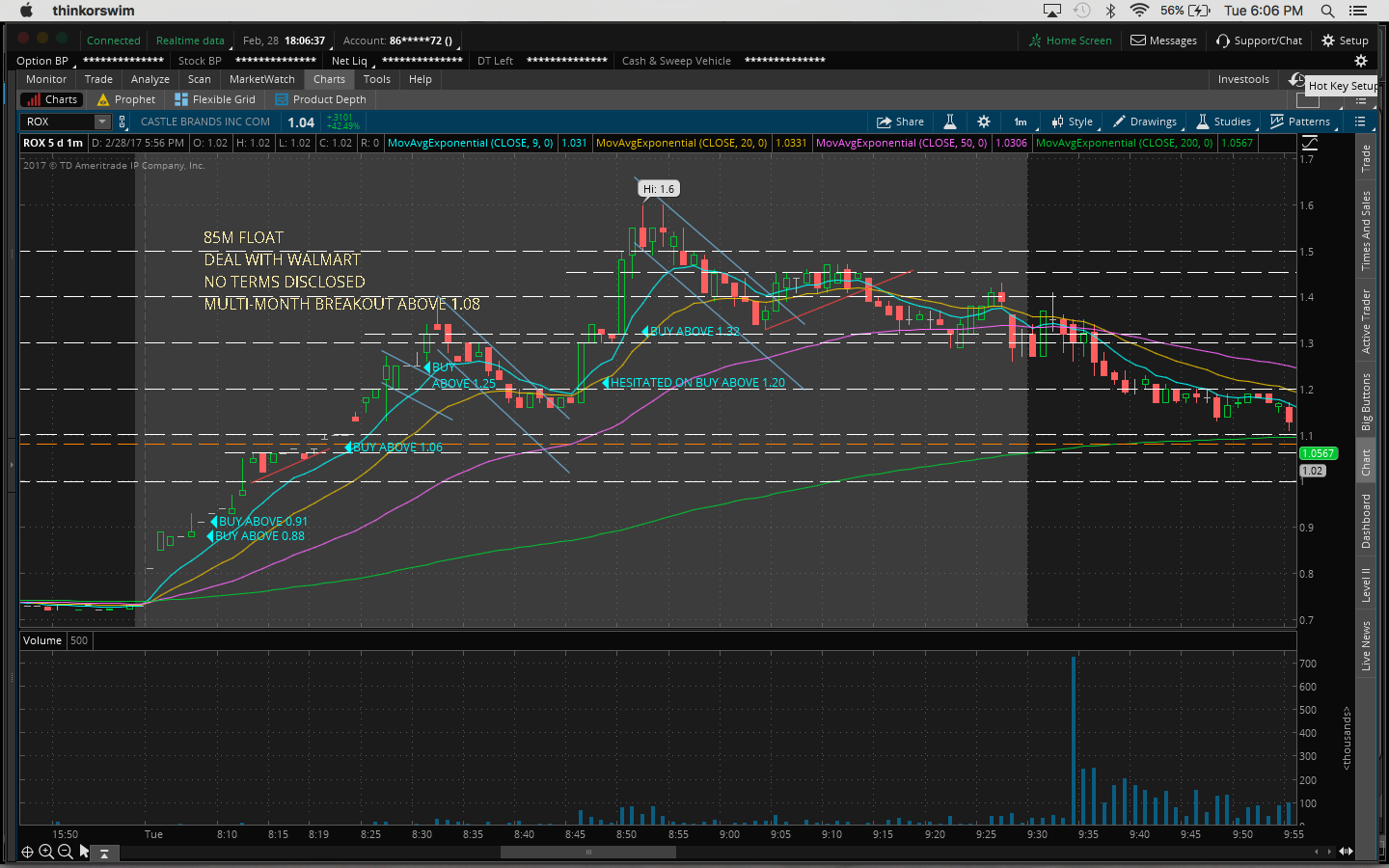Open the Messages button
1389x868 pixels.
click(x=1163, y=41)
